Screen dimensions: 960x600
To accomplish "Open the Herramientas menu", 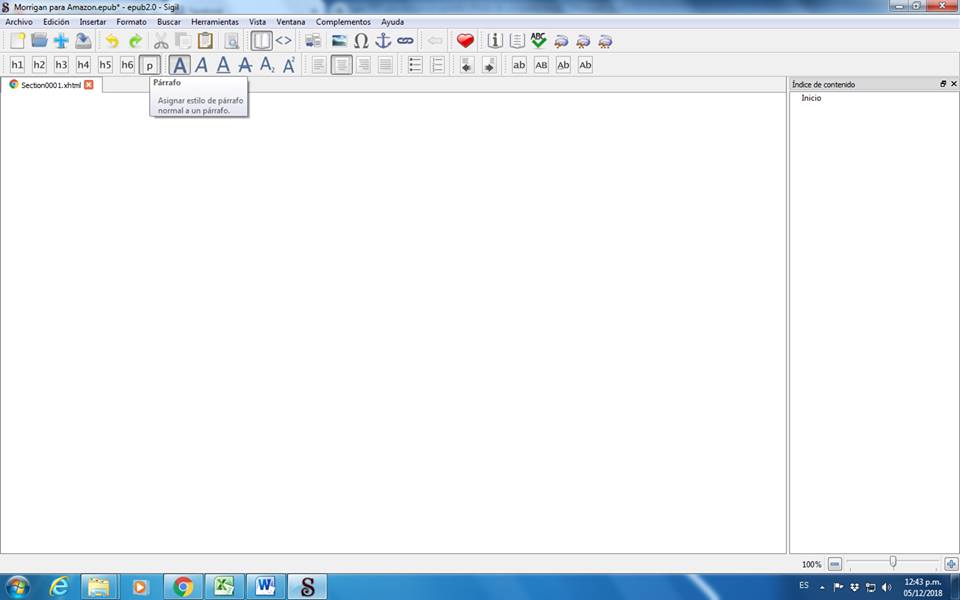I will (x=214, y=21).
